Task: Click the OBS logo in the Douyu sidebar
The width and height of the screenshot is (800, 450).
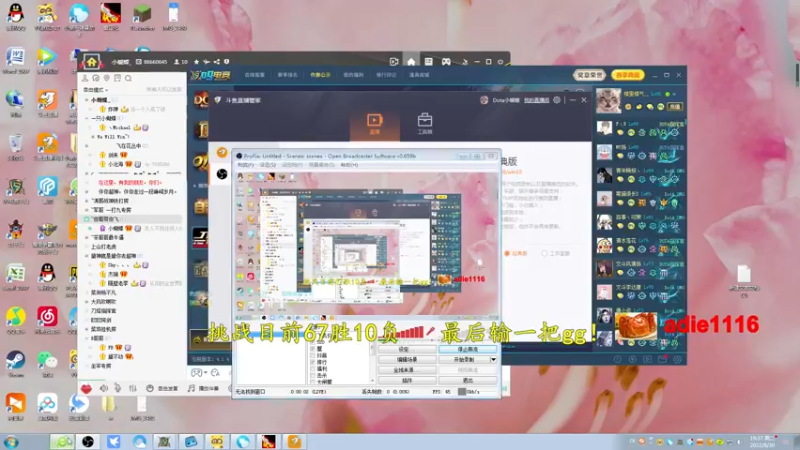Action: pos(222,174)
